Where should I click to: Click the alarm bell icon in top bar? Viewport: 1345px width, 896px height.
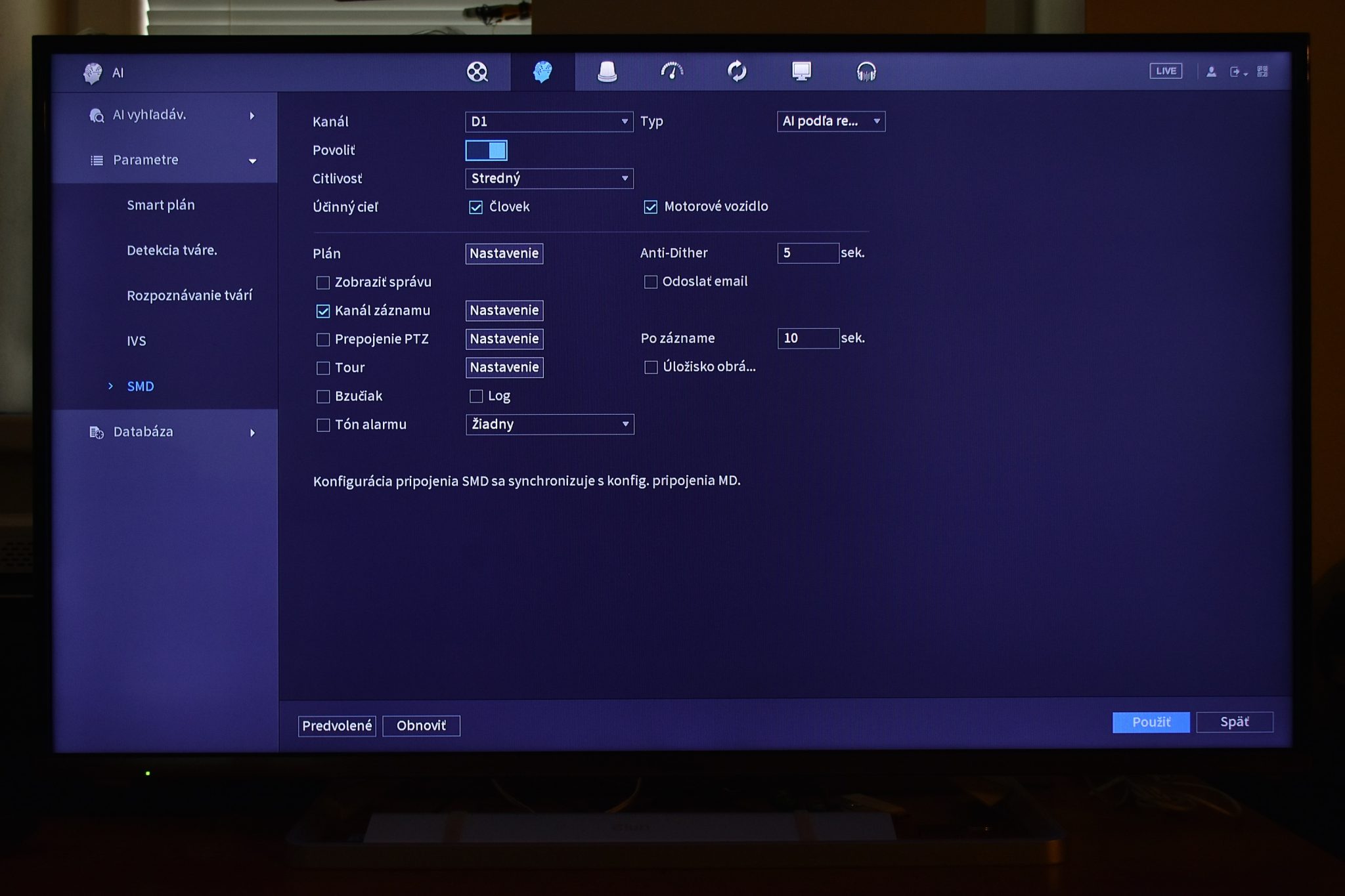[607, 72]
